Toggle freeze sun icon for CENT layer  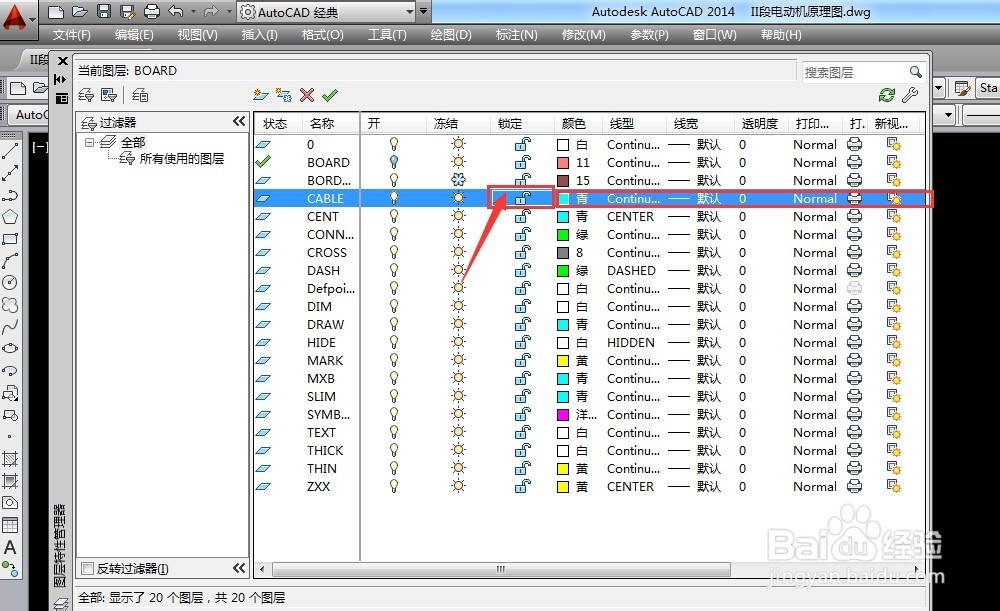(458, 216)
